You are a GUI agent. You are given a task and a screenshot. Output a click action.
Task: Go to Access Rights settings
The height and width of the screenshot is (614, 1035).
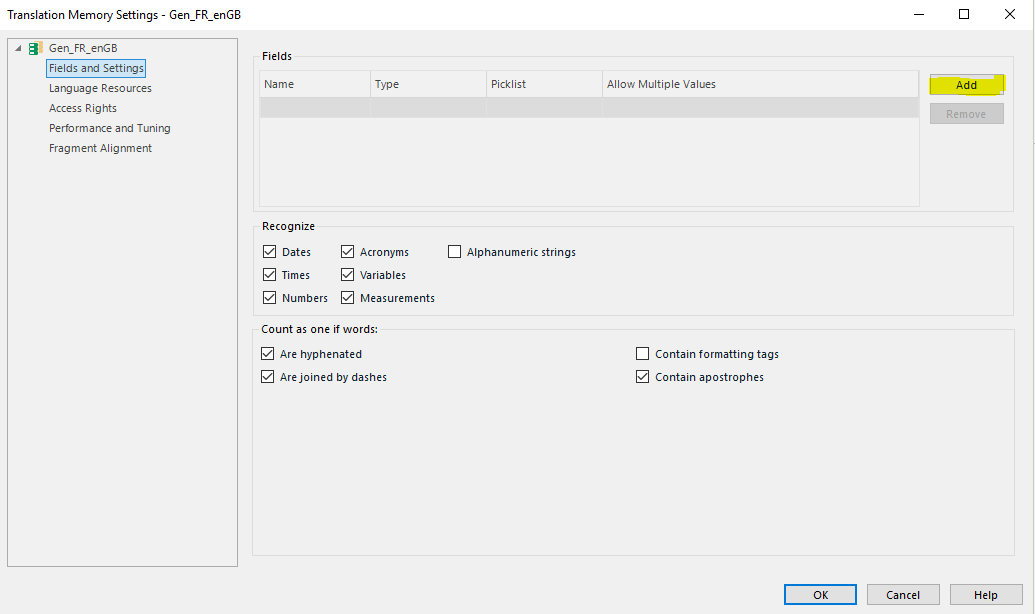[83, 108]
